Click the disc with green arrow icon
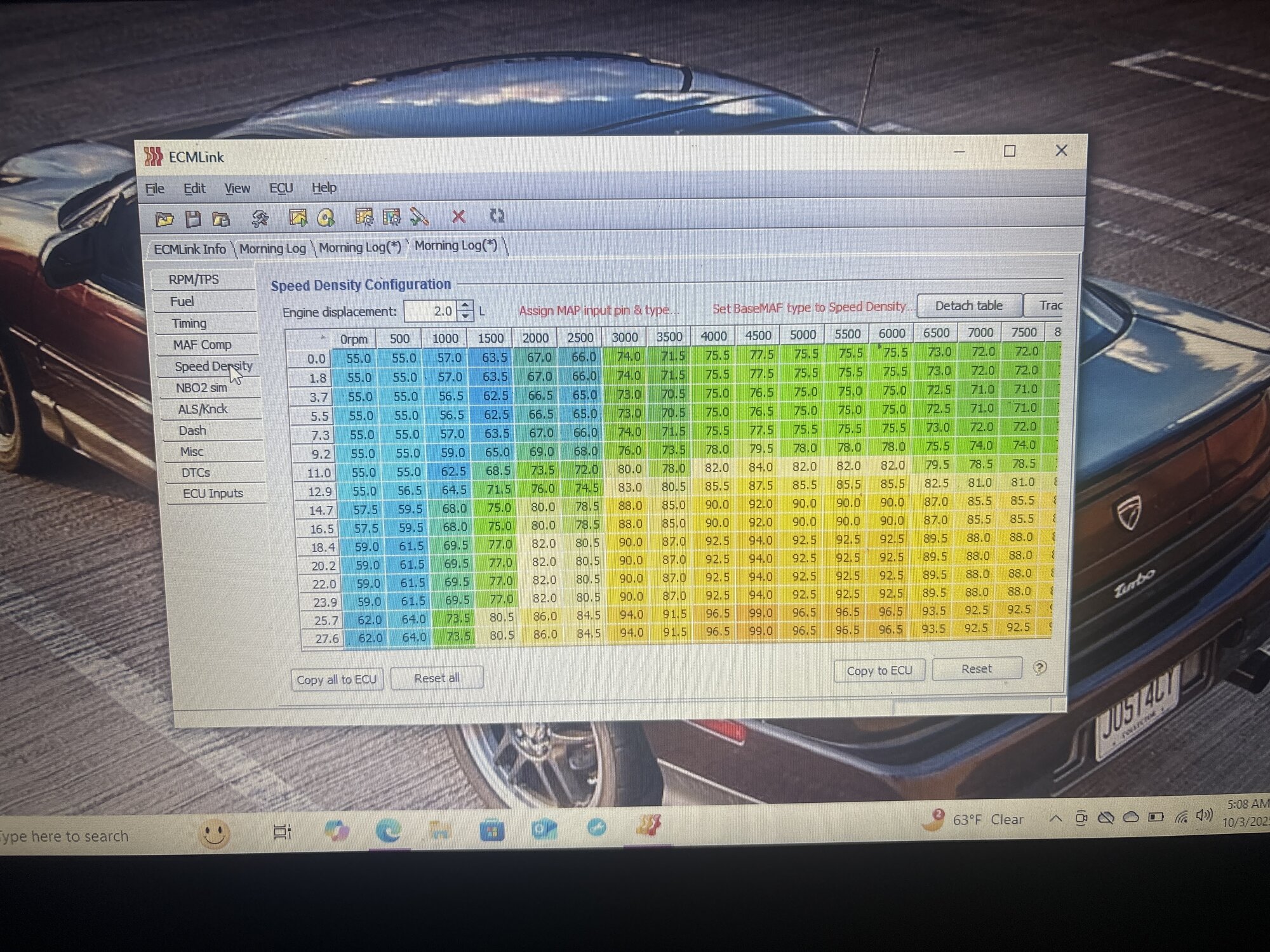Screen dimensions: 1270x952 point(326,218)
